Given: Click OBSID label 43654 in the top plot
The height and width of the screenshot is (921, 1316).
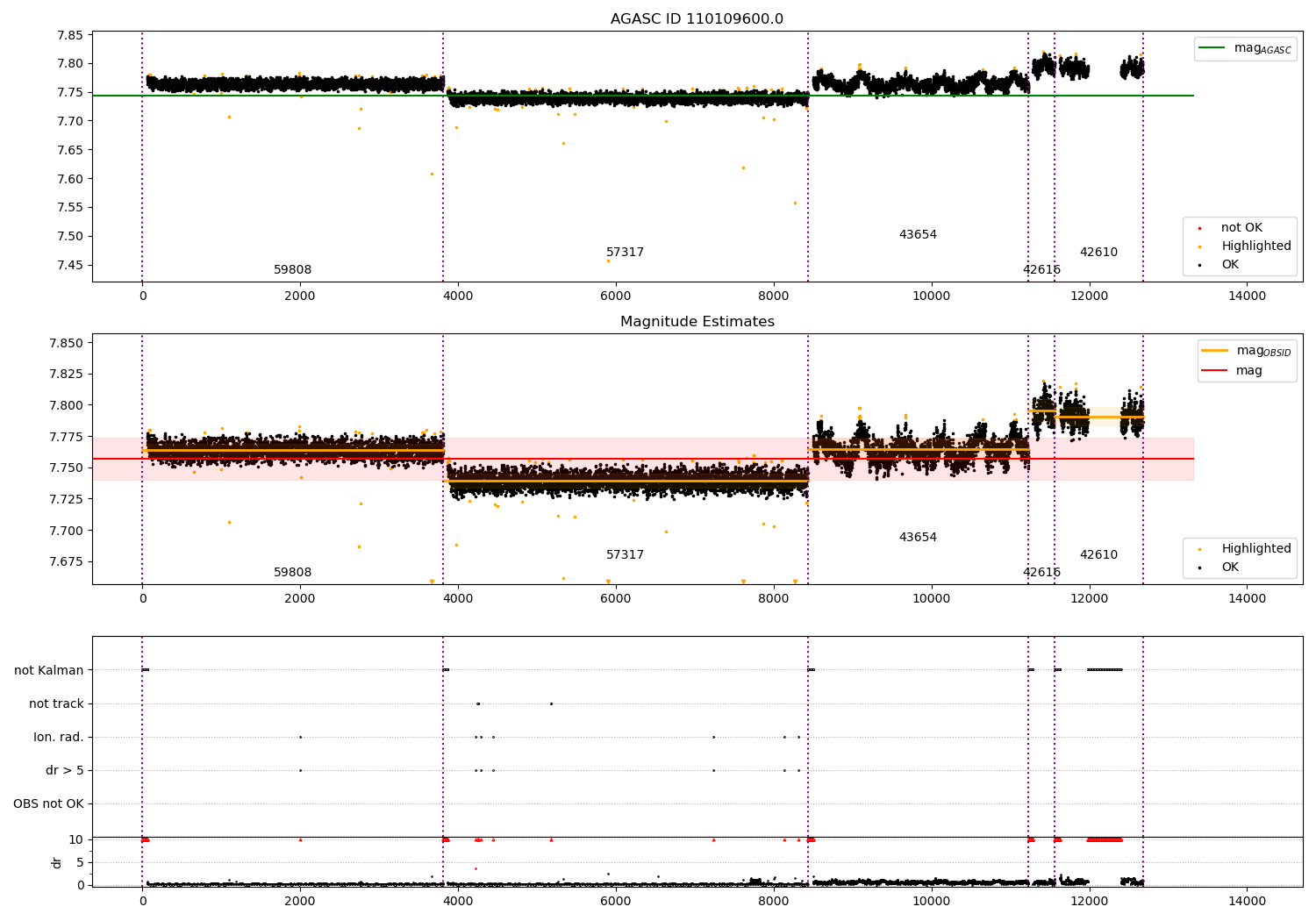Looking at the screenshot, I should [918, 235].
